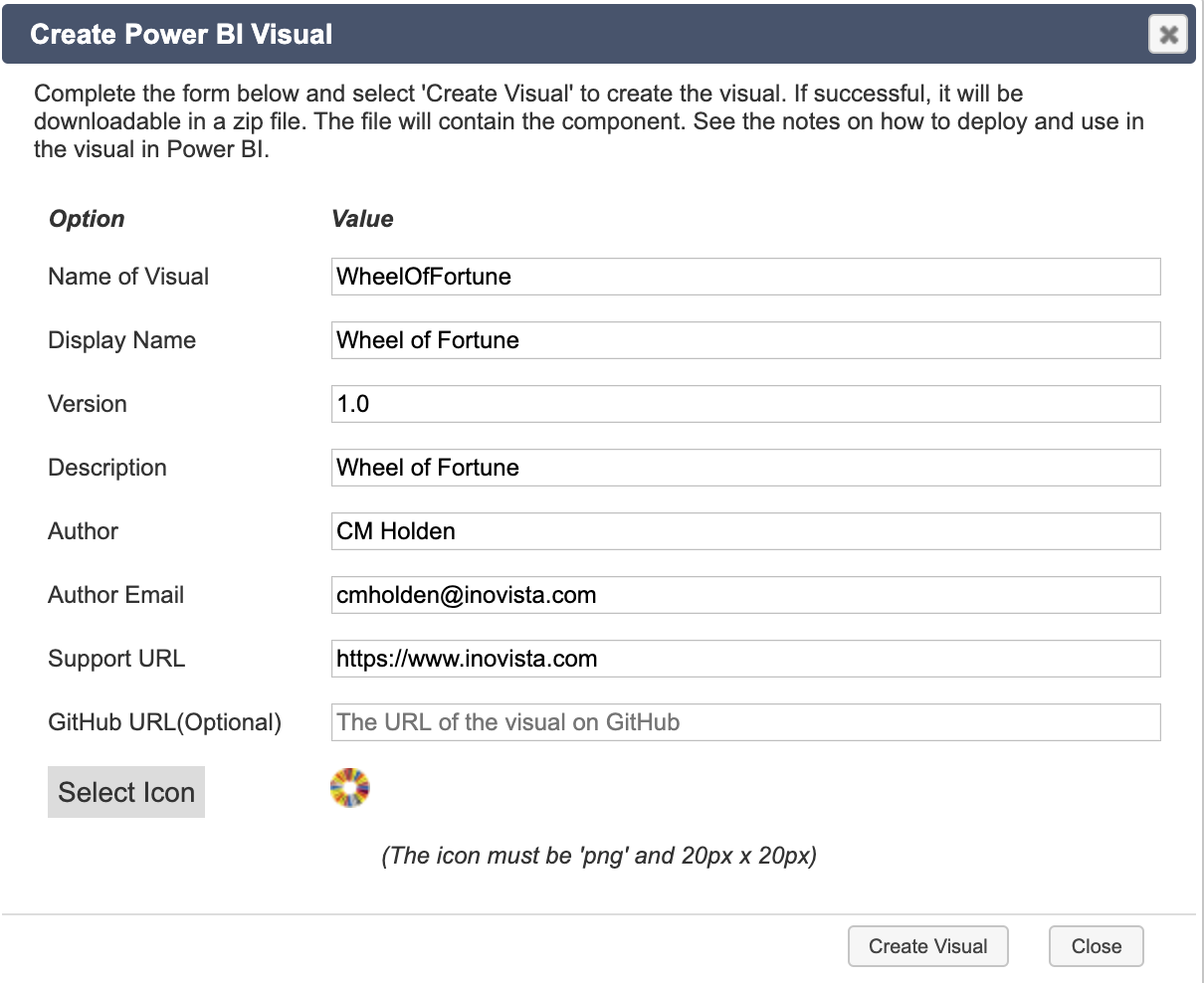
Task: Click the X icon in the dialog header
Action: click(x=1168, y=35)
